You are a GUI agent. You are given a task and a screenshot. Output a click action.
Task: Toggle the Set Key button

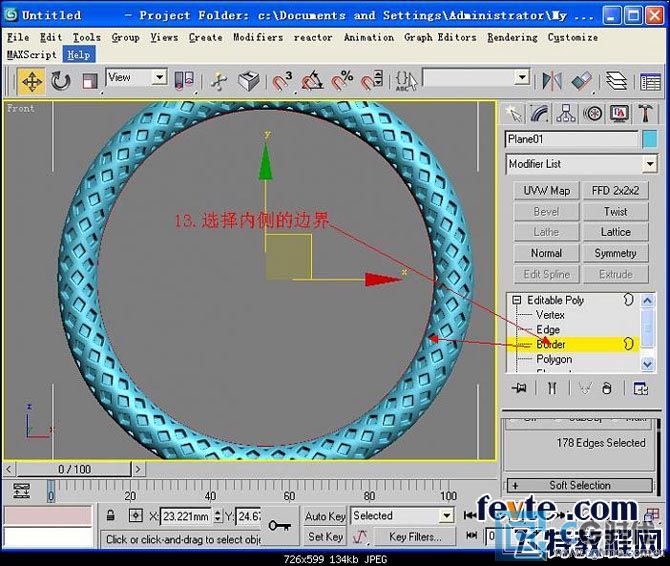click(325, 537)
